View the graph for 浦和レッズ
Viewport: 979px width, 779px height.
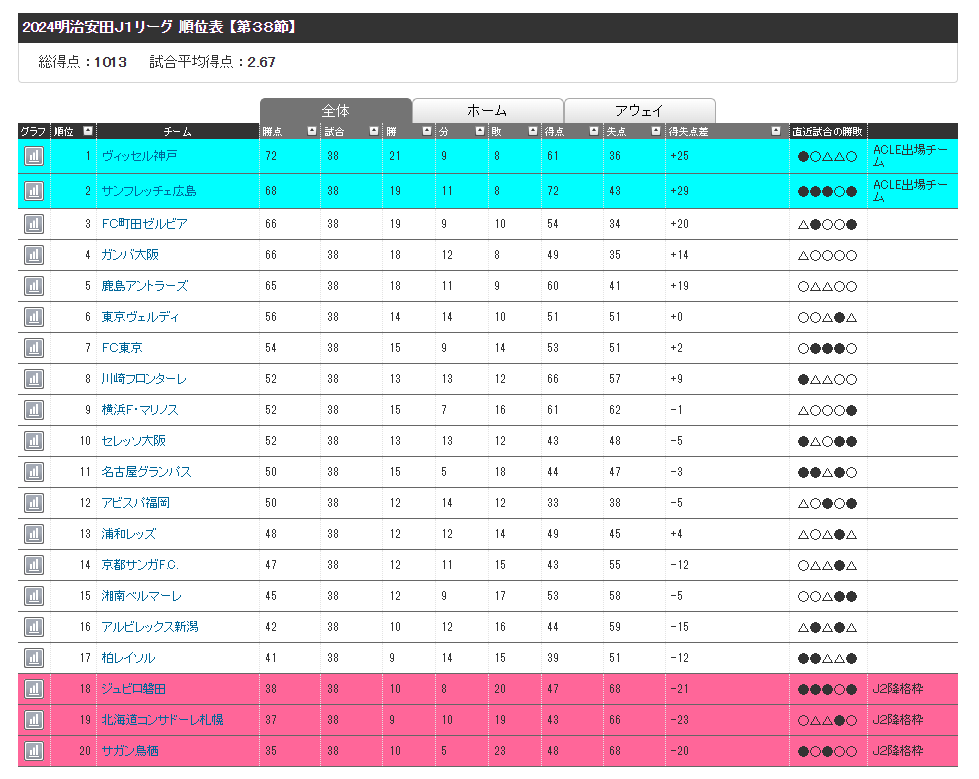click(34, 534)
